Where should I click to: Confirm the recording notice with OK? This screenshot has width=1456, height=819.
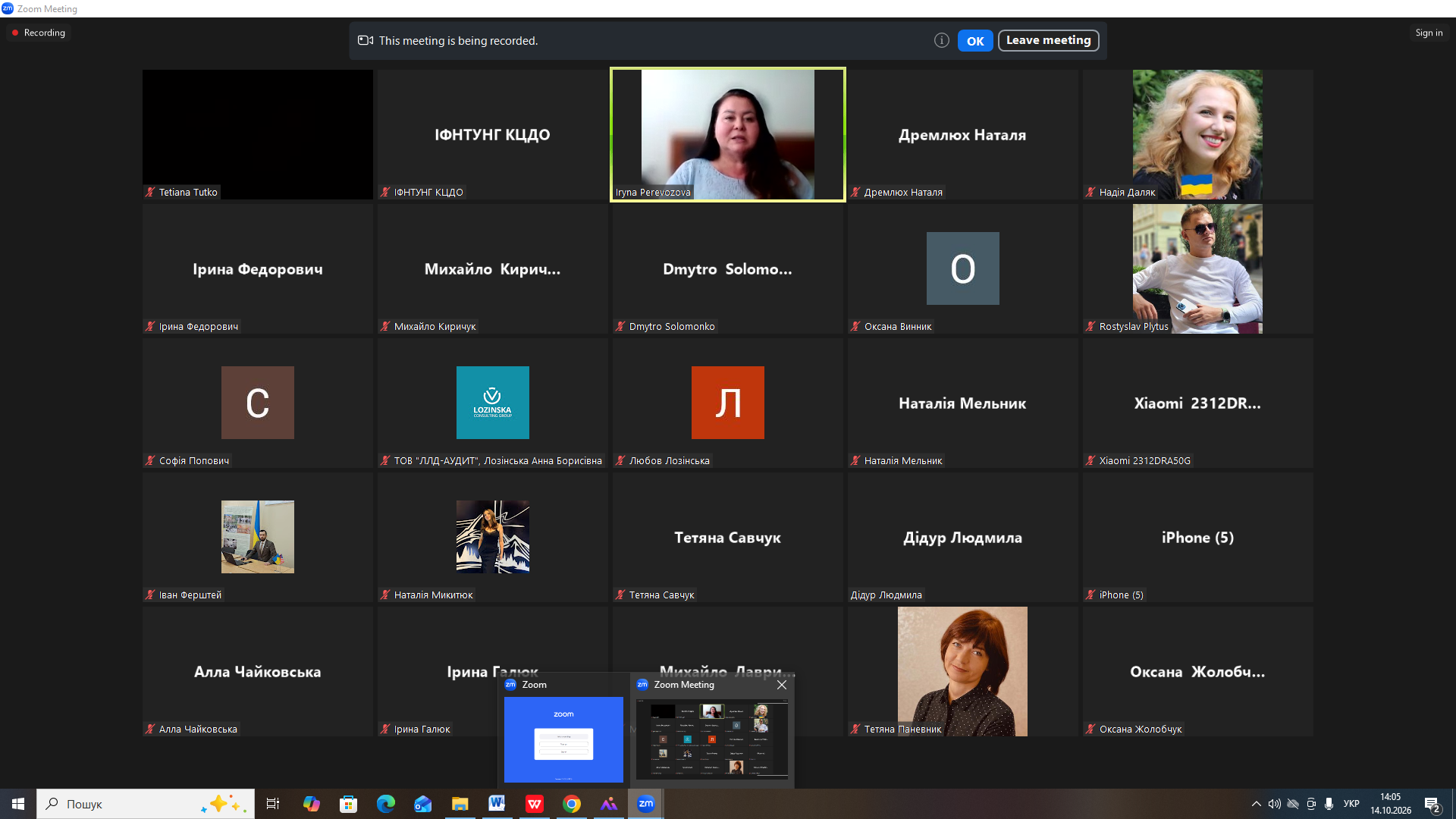click(975, 41)
